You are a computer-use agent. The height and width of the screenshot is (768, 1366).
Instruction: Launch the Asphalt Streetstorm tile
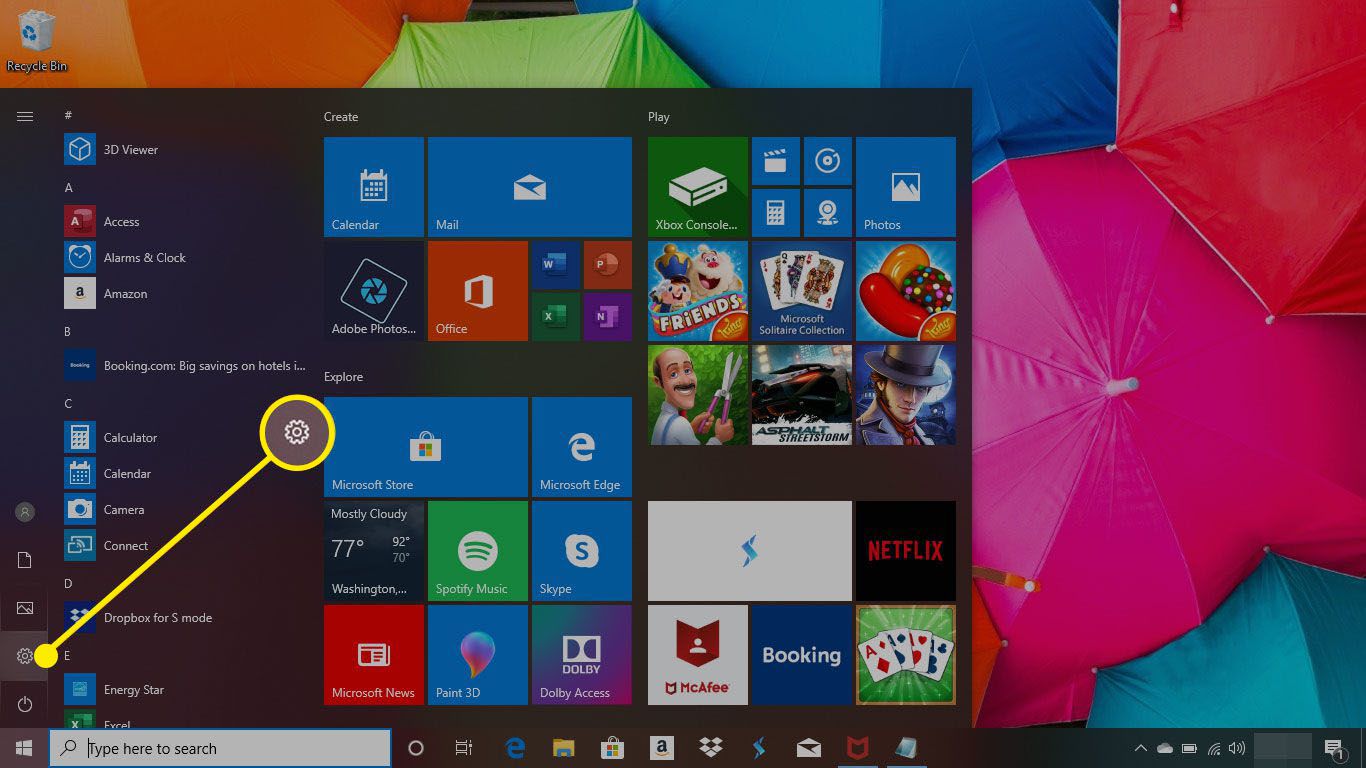pos(801,394)
